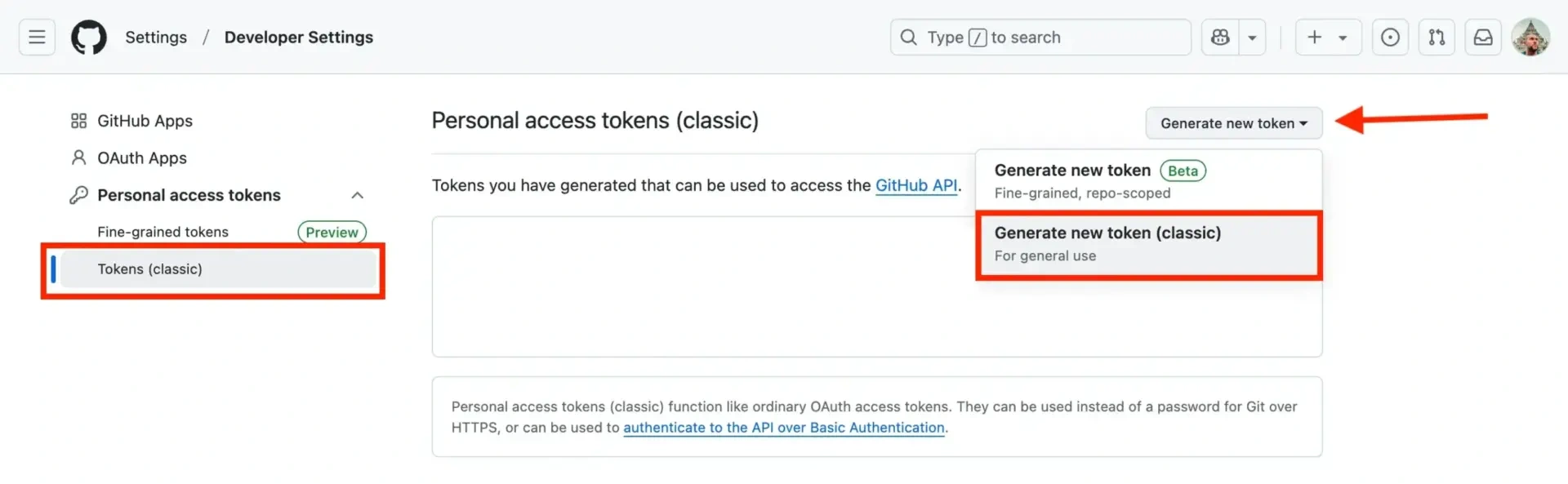Open the create-new caret dropdown

click(x=1343, y=38)
